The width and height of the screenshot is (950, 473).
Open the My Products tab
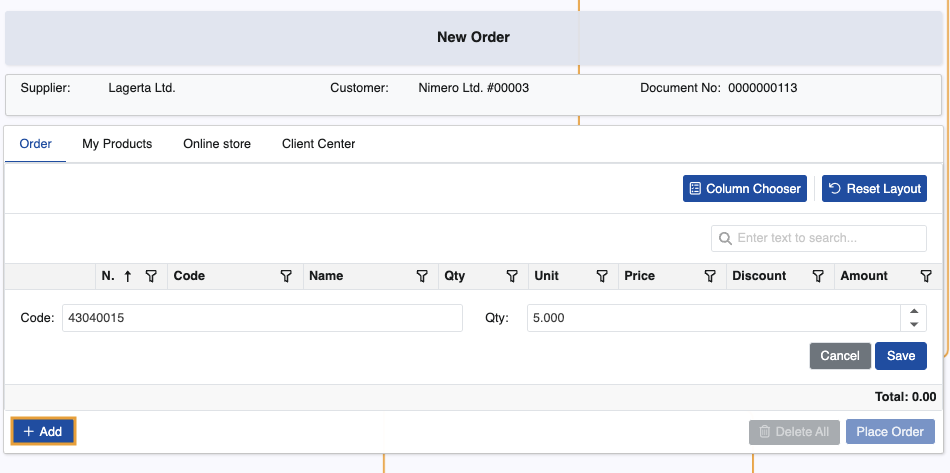[x=117, y=144]
